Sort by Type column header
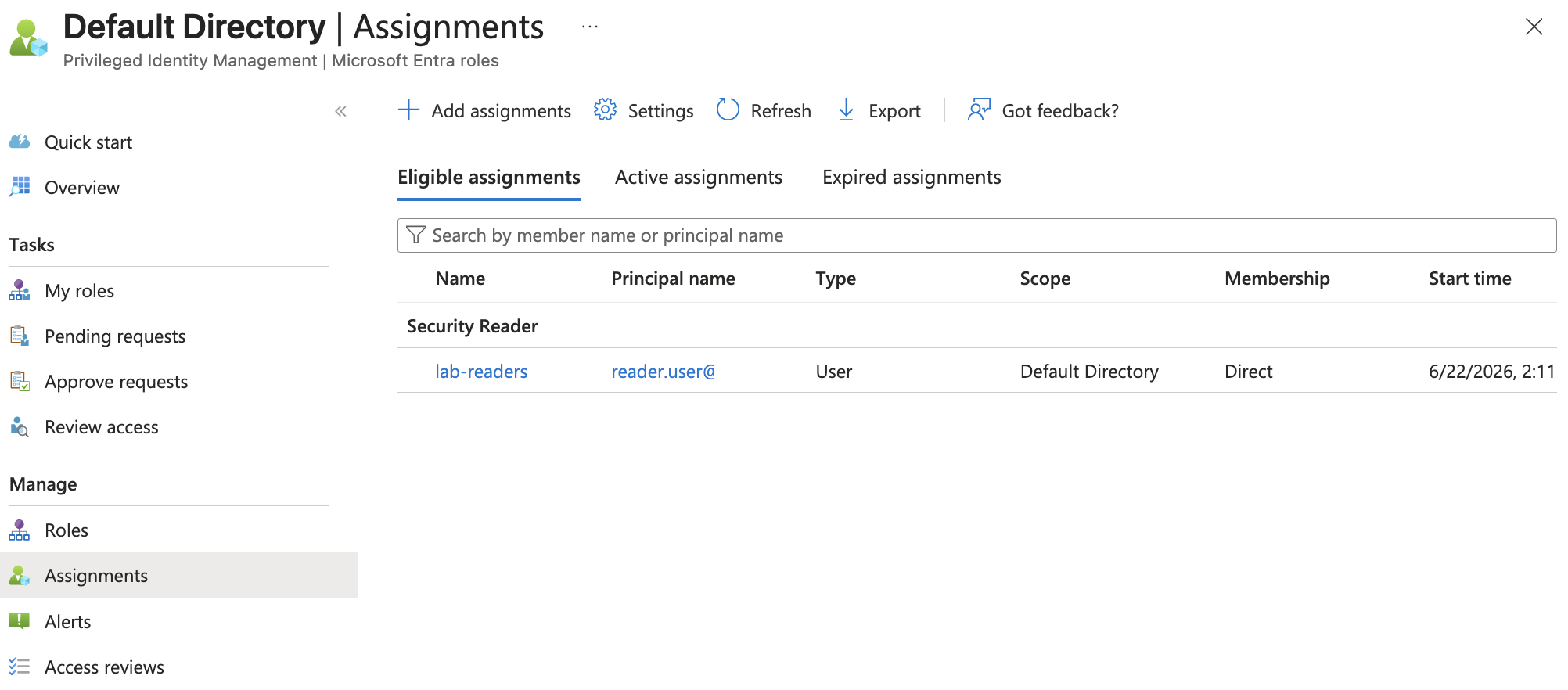The height and width of the screenshot is (690, 1568). coord(836,279)
